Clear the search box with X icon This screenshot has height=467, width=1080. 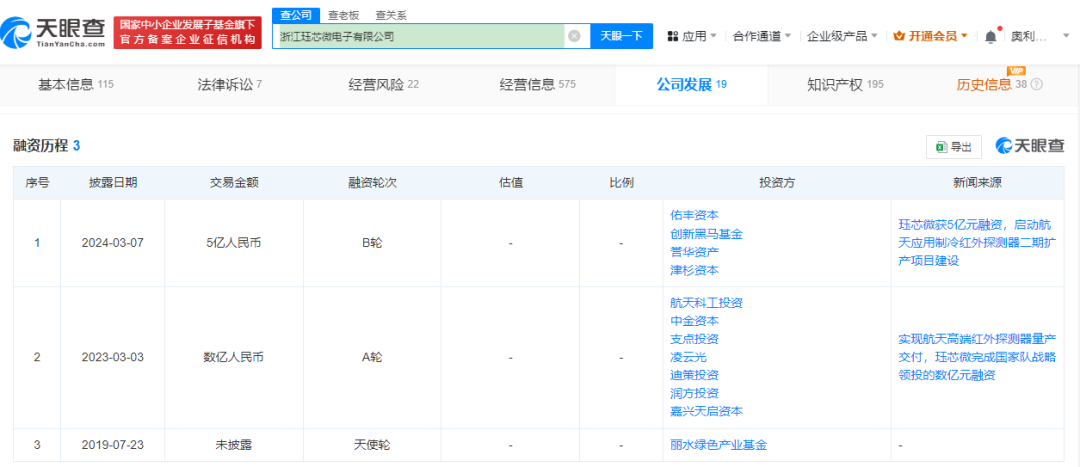click(x=574, y=36)
